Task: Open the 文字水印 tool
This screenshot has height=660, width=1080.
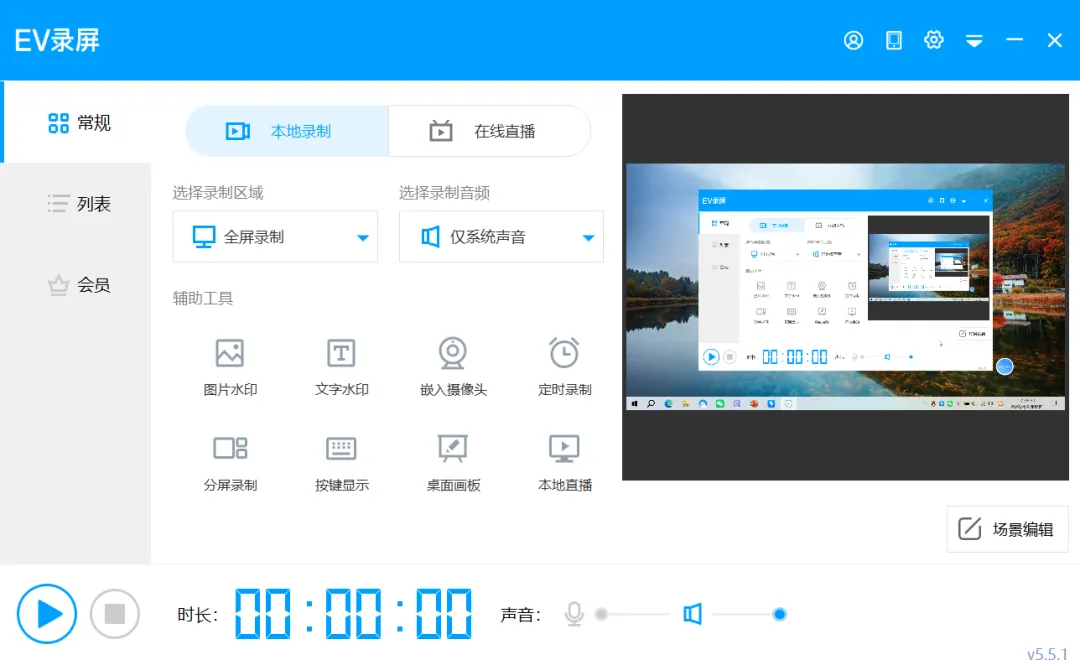Action: pyautogui.click(x=342, y=367)
